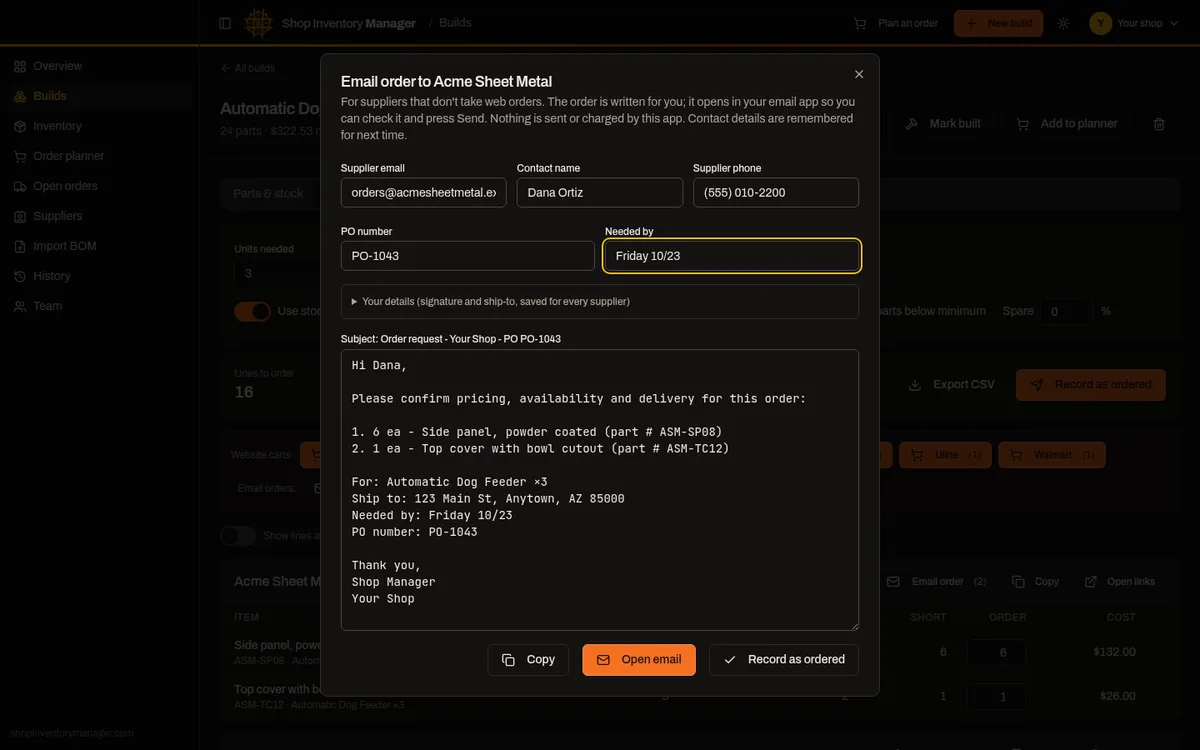The width and height of the screenshot is (1200, 750).
Task: Click Email order (2) in Acme section
Action: pyautogui.click(x=936, y=581)
